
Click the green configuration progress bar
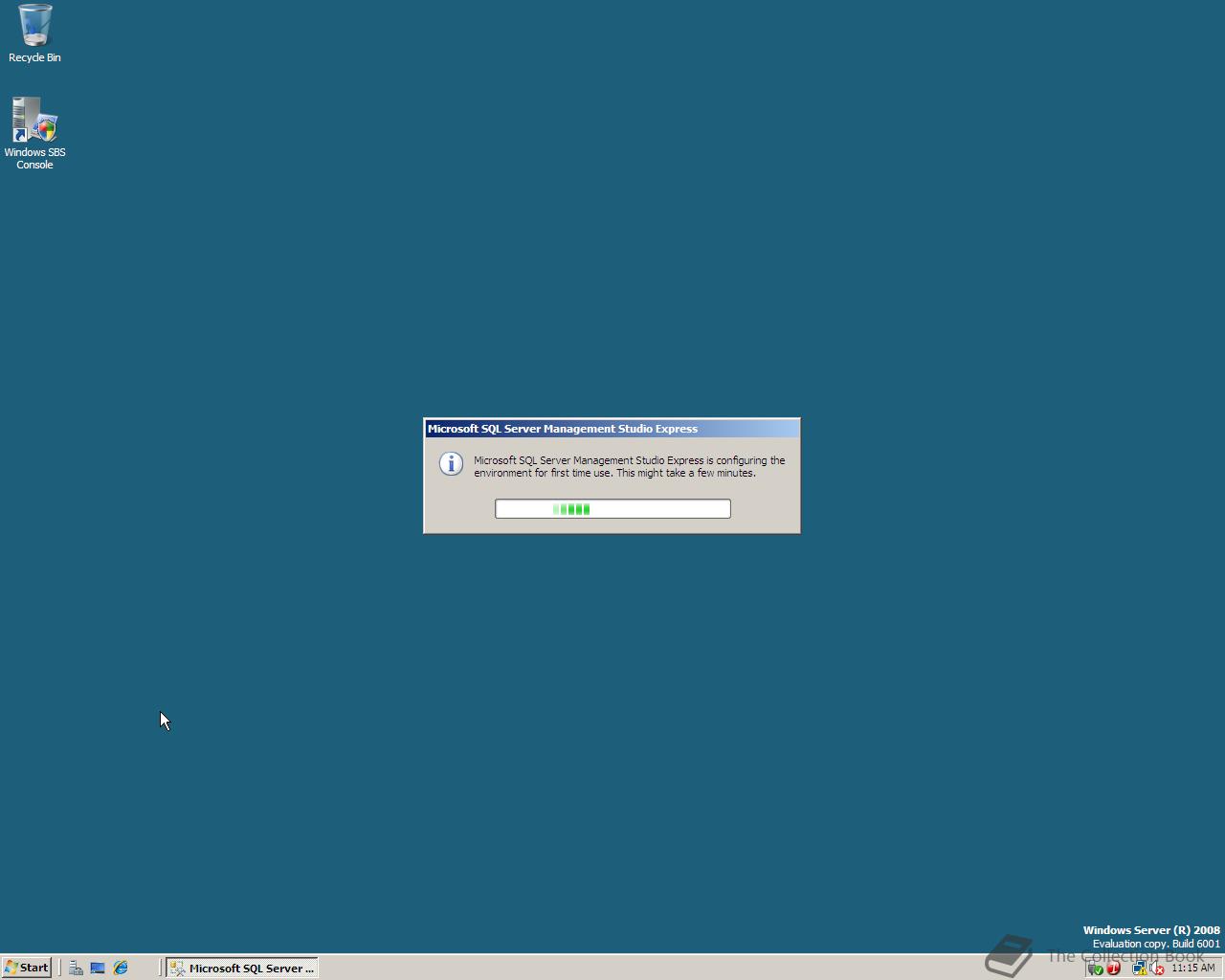tap(612, 509)
